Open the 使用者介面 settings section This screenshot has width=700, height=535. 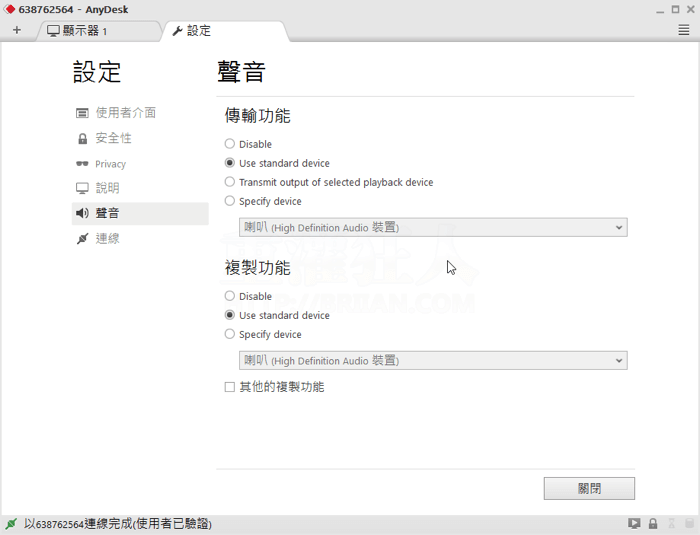[125, 113]
